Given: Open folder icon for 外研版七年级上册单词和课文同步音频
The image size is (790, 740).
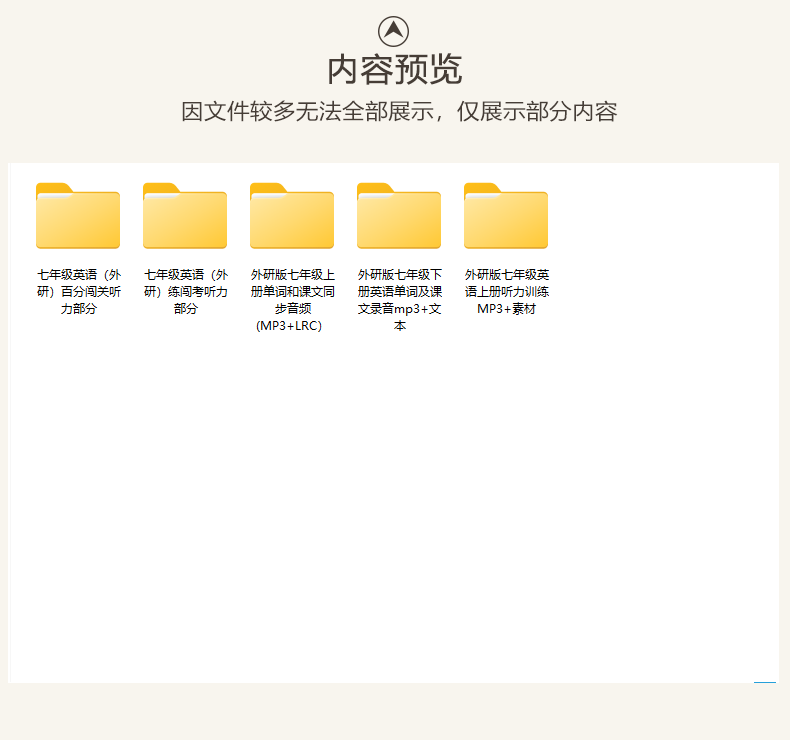Looking at the screenshot, I should click(292, 216).
